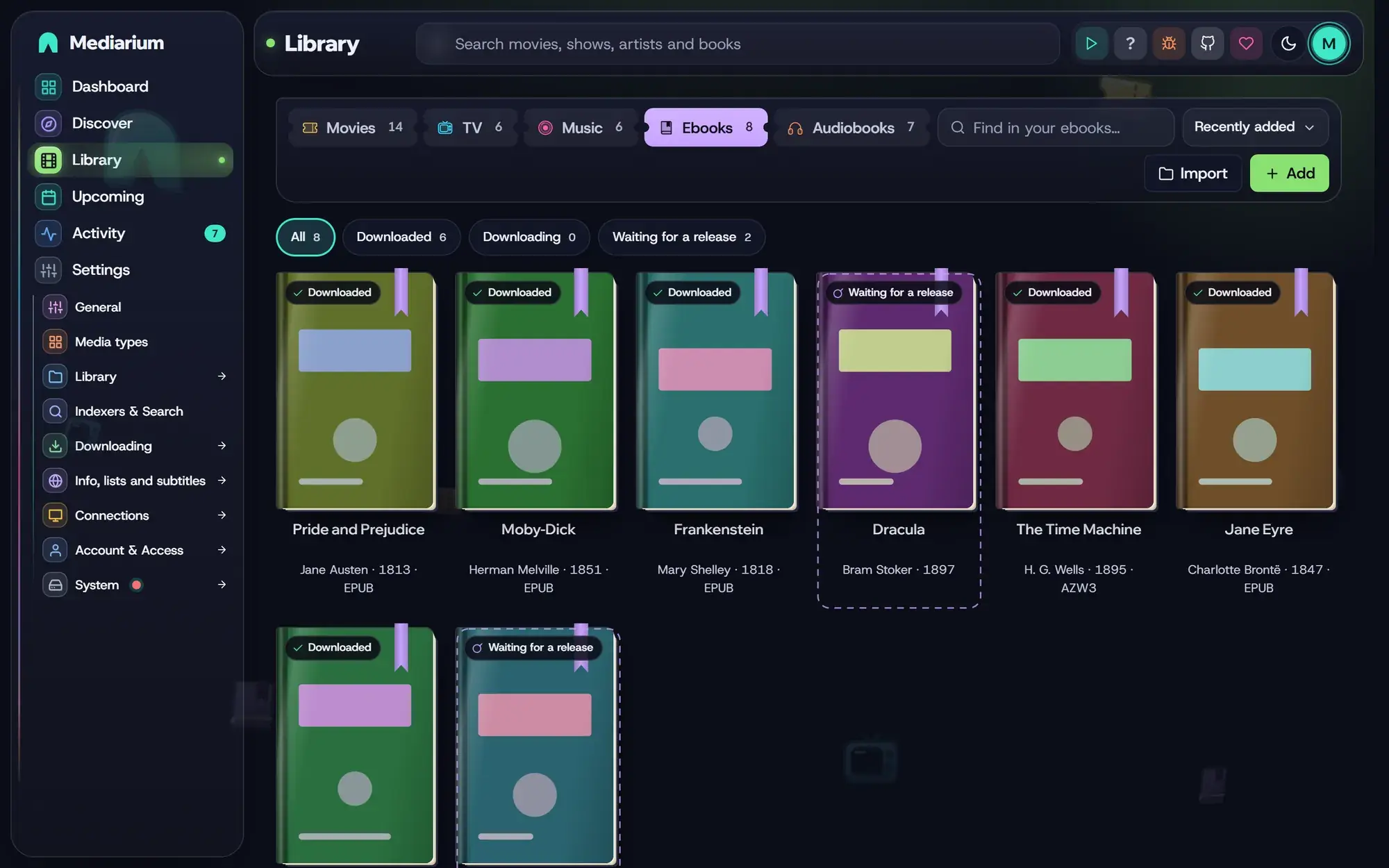Open the M user avatar menu
1389x868 pixels.
point(1329,44)
